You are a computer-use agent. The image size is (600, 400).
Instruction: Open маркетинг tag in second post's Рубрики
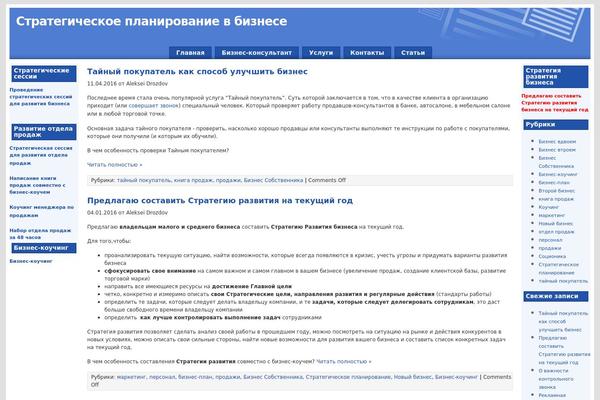(x=131, y=377)
